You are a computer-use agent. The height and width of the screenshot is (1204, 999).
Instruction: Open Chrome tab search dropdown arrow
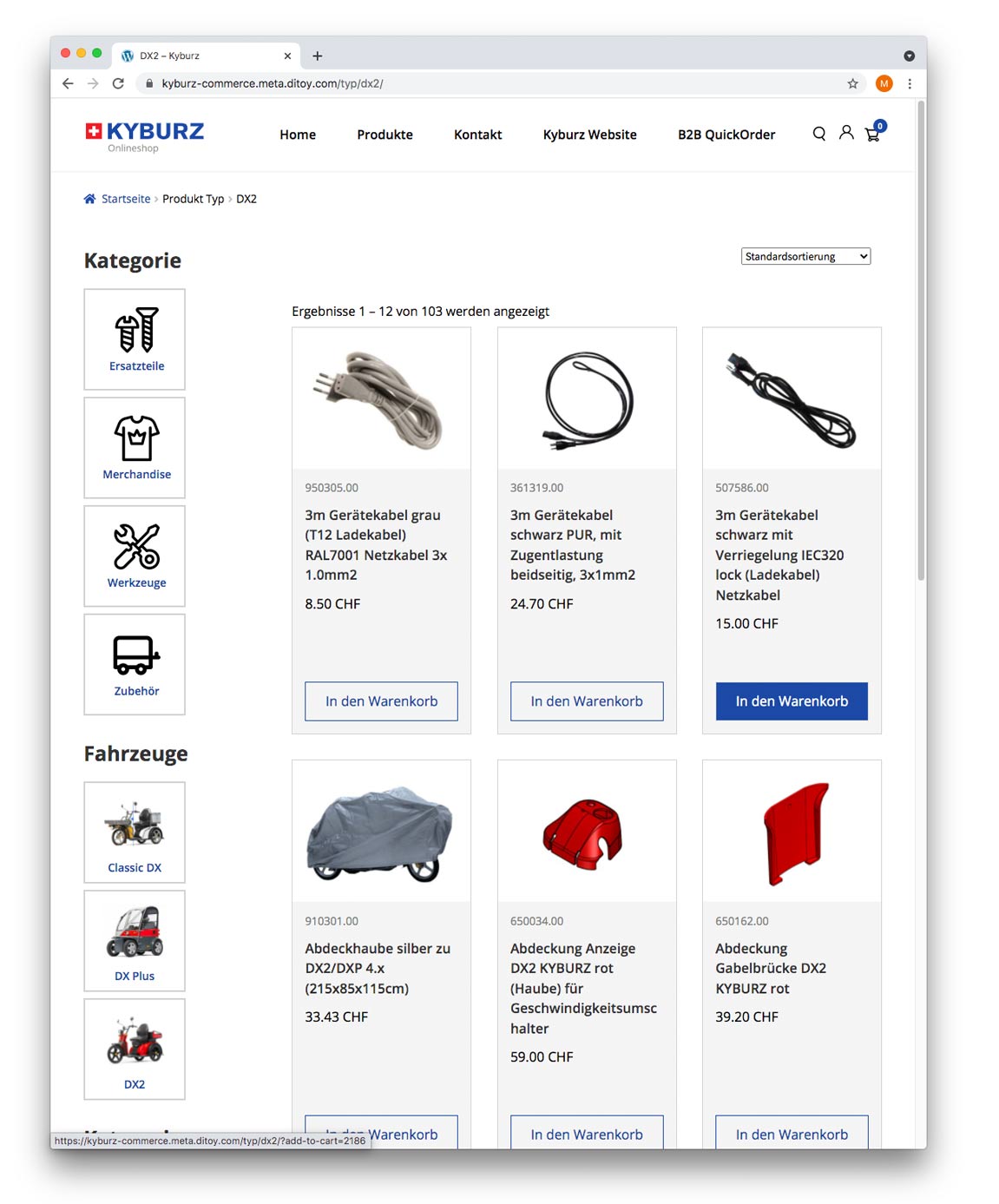point(909,56)
